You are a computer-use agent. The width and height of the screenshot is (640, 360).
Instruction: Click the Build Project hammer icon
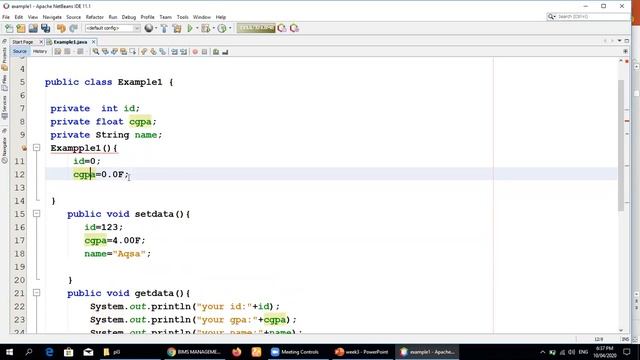164,28
